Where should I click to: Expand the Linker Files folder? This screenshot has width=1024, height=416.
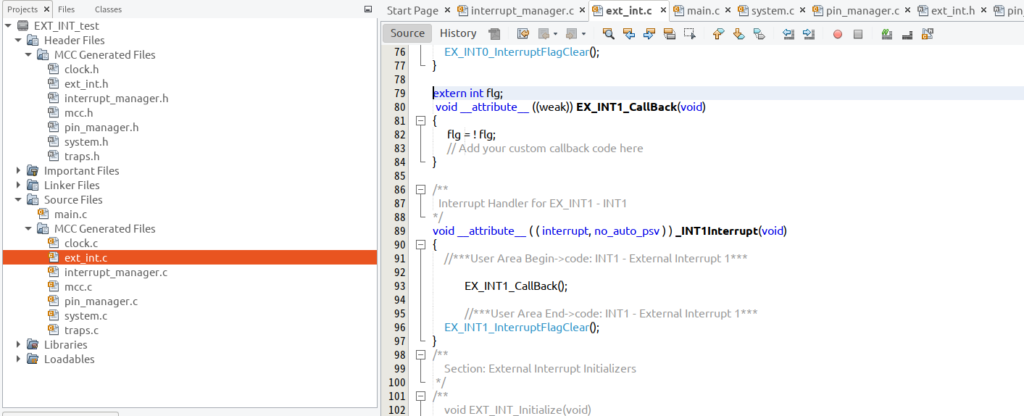click(x=18, y=185)
